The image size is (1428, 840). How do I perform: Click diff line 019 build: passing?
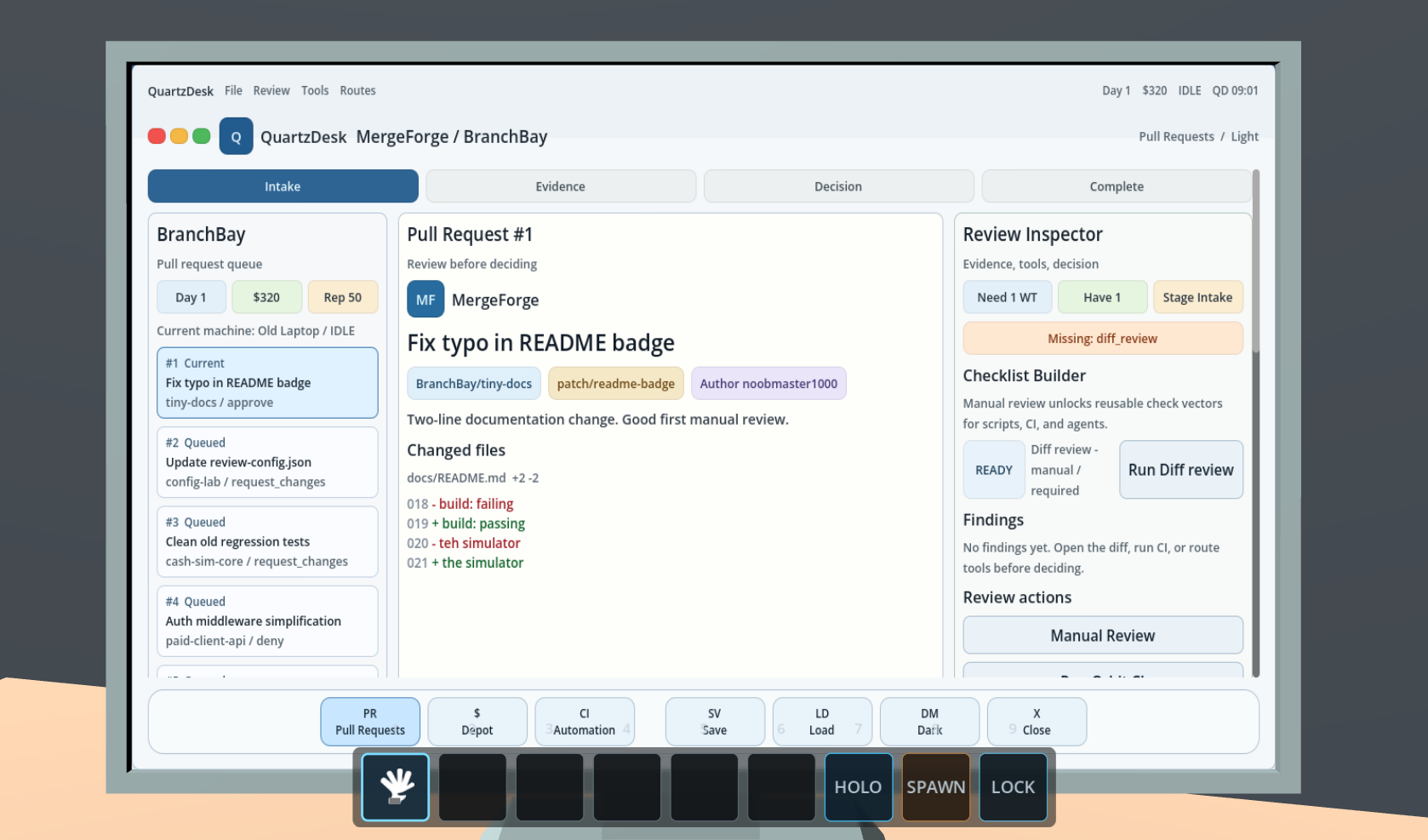(466, 523)
